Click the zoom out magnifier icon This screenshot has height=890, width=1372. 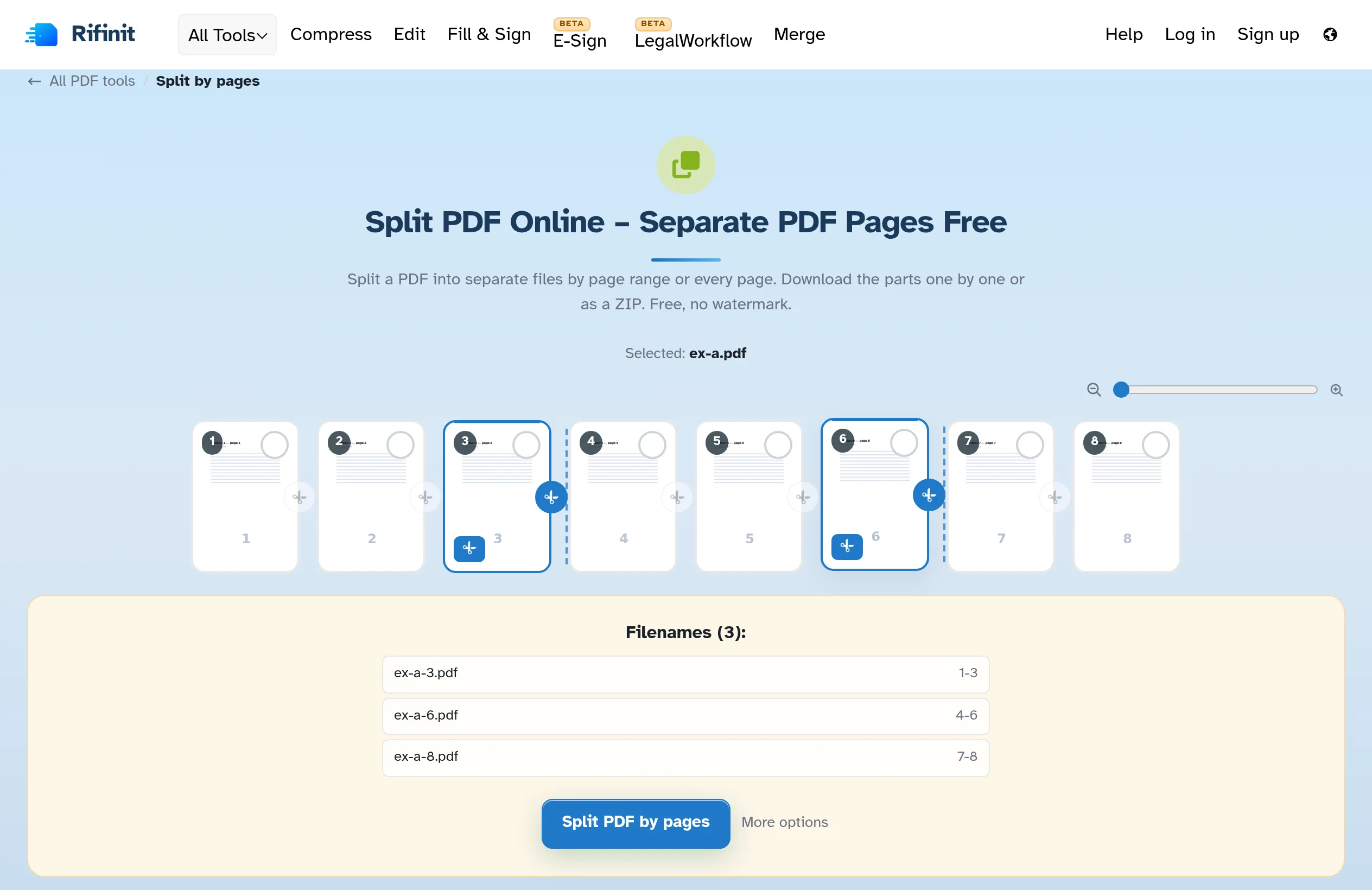pos(1094,390)
